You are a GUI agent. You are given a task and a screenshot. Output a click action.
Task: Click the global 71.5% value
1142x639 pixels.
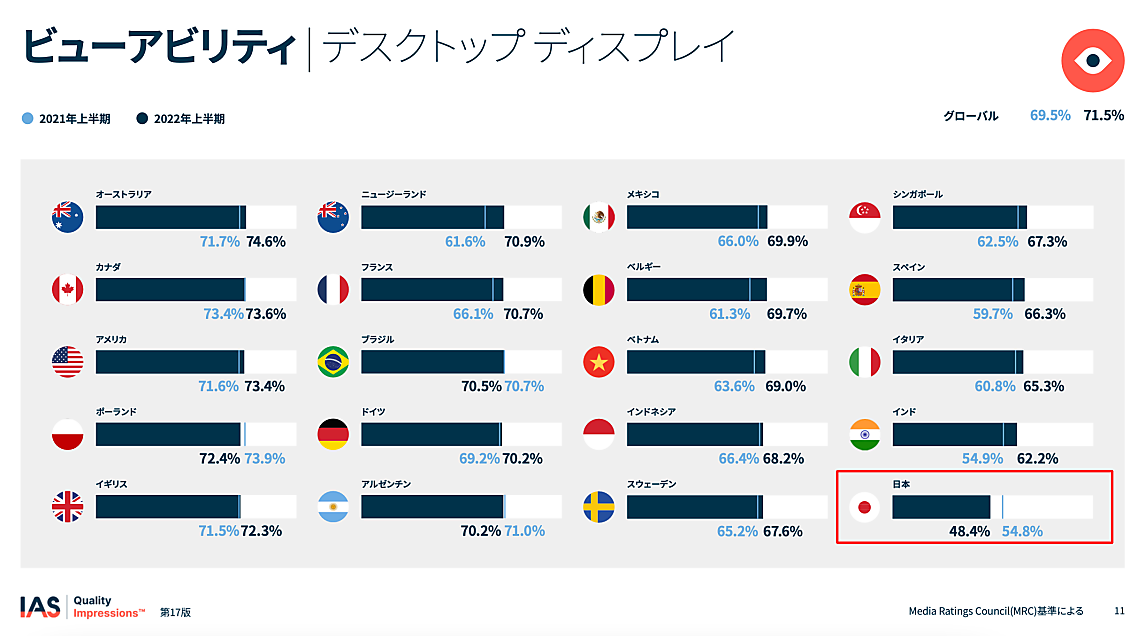[x=1104, y=115]
